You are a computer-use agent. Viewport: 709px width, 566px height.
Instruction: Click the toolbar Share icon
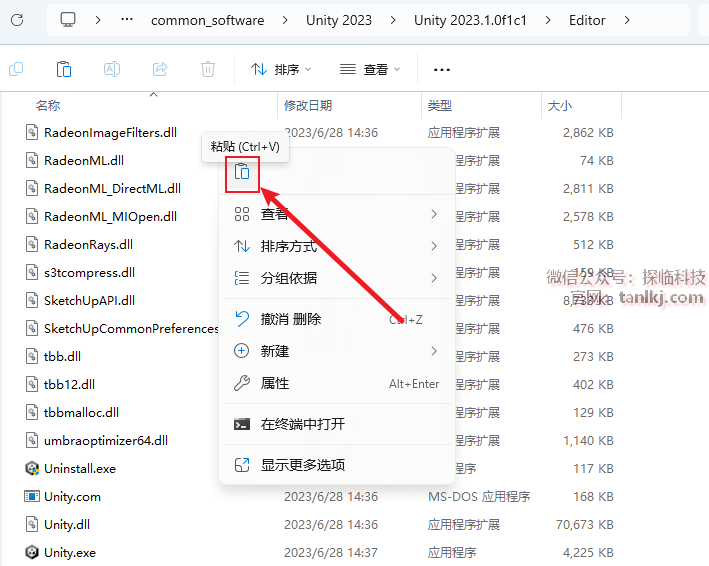[160, 69]
